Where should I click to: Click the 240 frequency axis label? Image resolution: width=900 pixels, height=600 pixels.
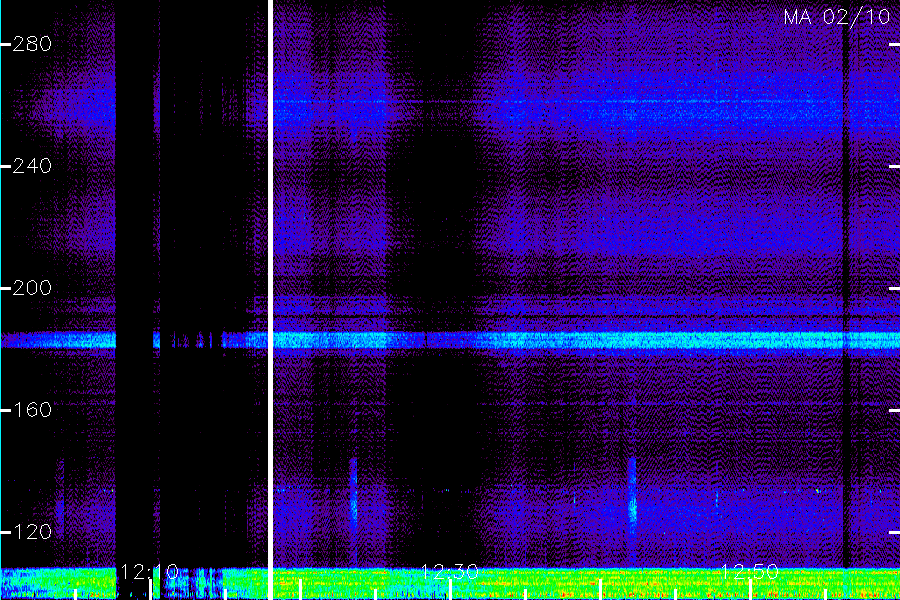pos(32,167)
